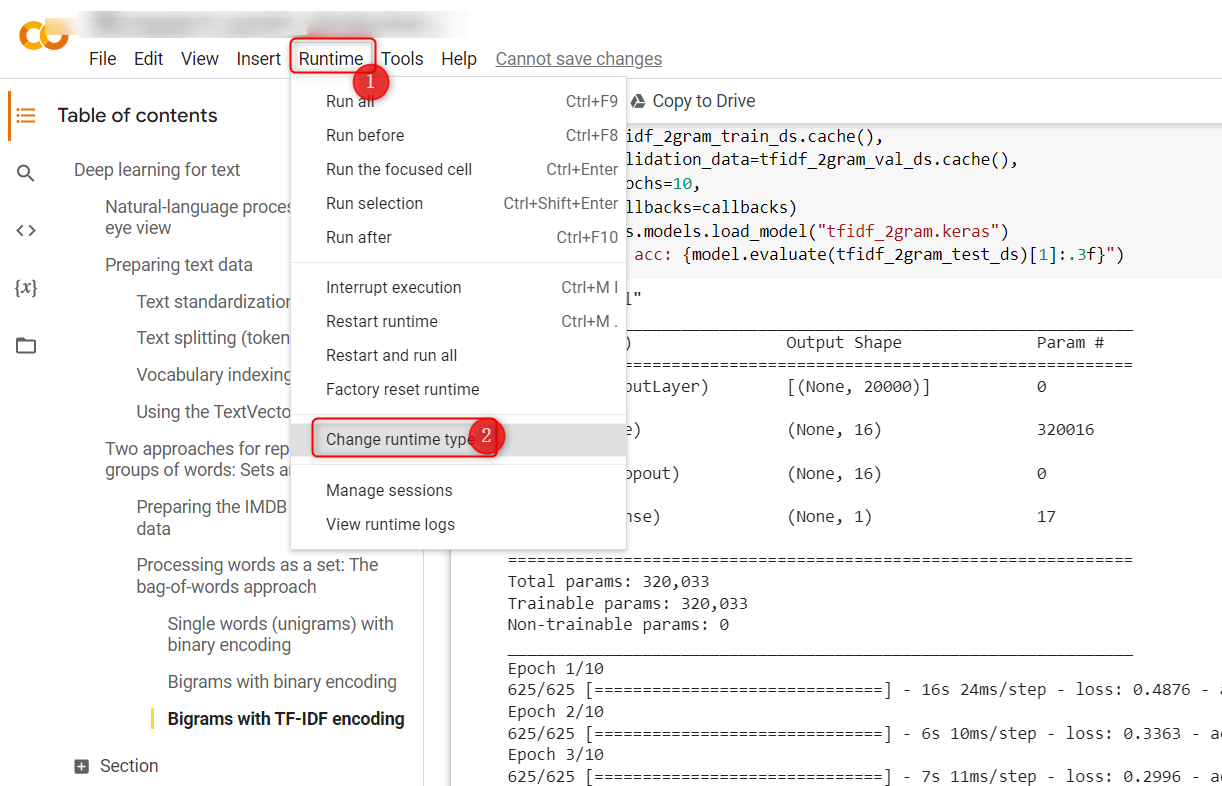1222x786 pixels.
Task: Open the Tools menu
Action: click(402, 58)
